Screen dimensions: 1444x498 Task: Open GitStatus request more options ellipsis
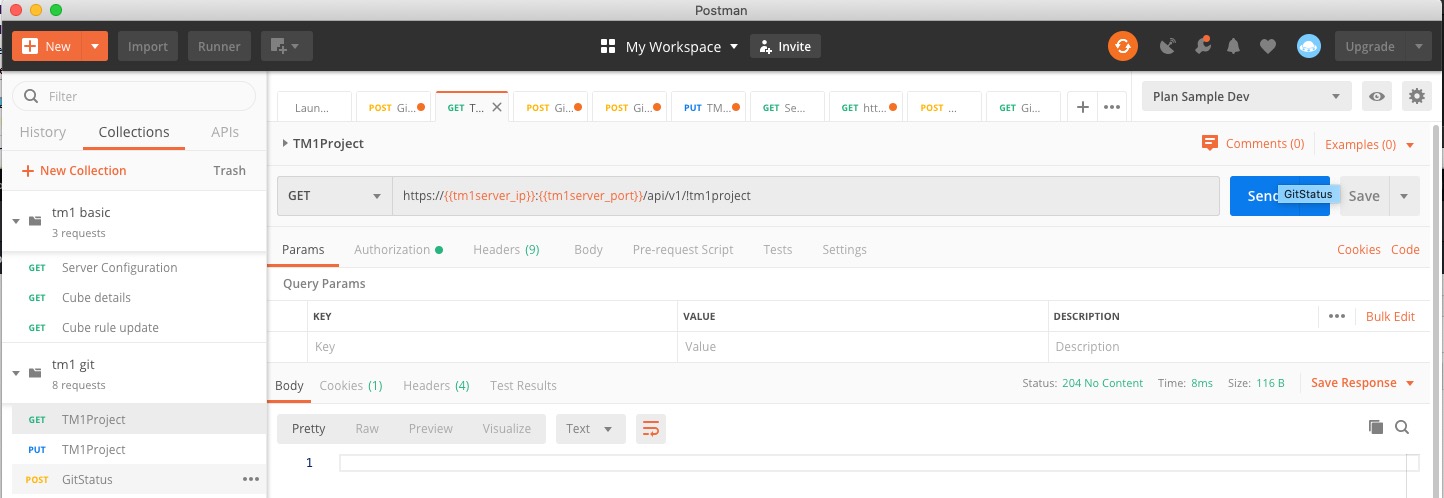[251, 479]
